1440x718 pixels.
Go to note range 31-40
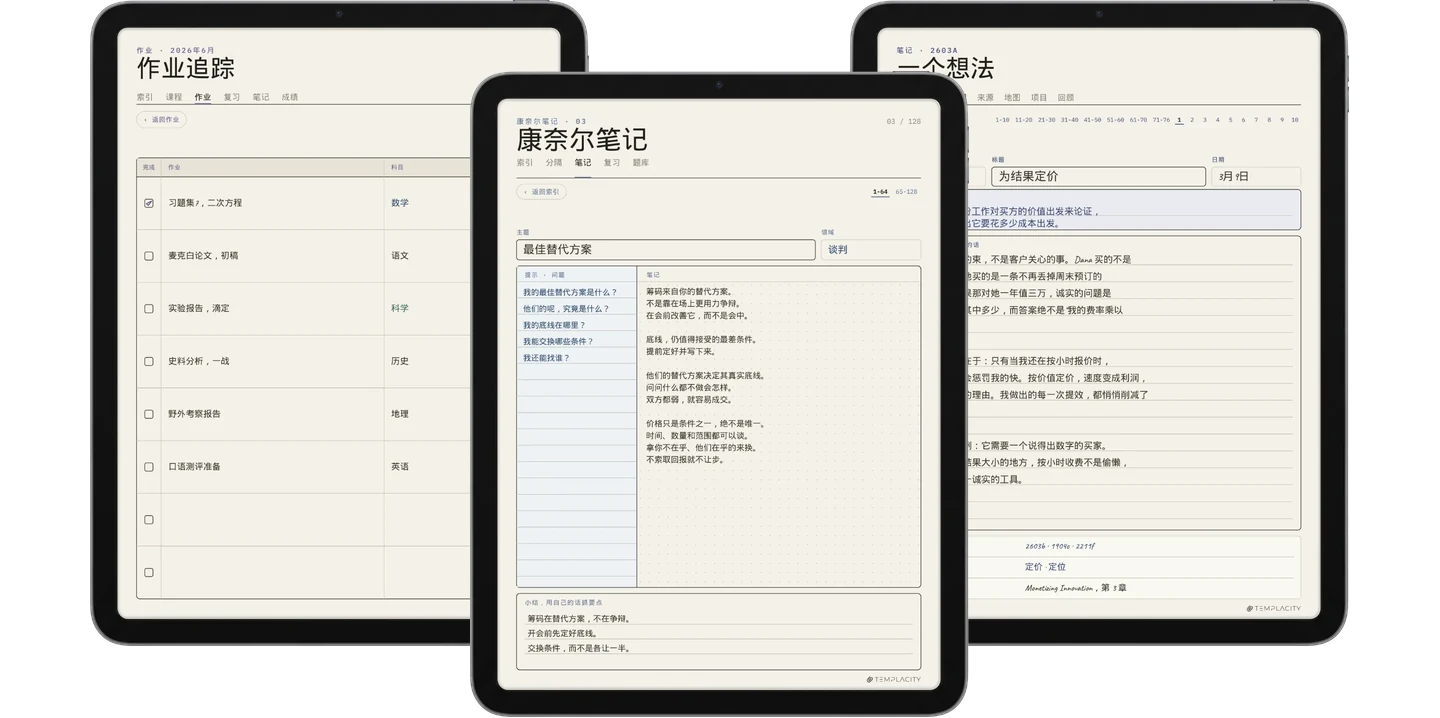[1069, 120]
